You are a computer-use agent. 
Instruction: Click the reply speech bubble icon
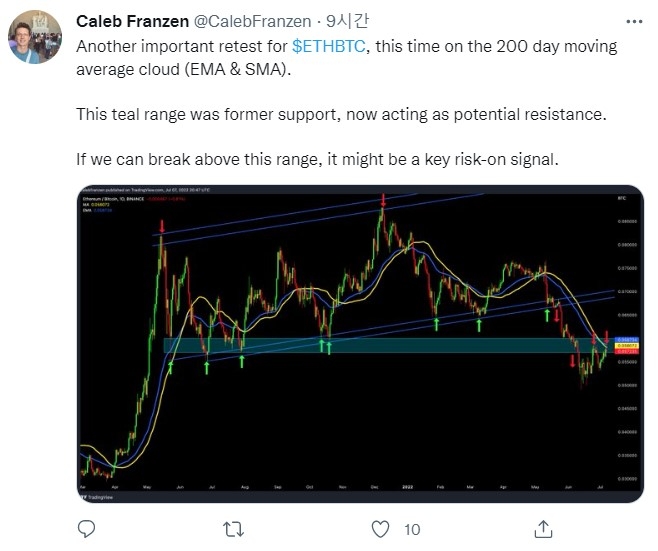pyautogui.click(x=86, y=527)
